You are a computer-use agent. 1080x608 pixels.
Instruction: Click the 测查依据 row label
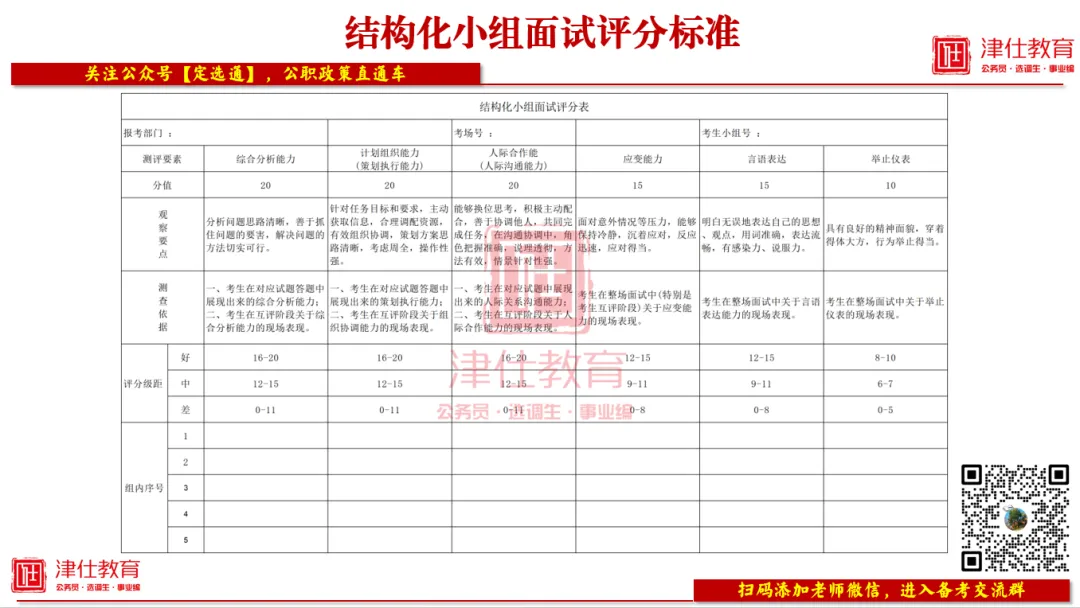coord(163,307)
